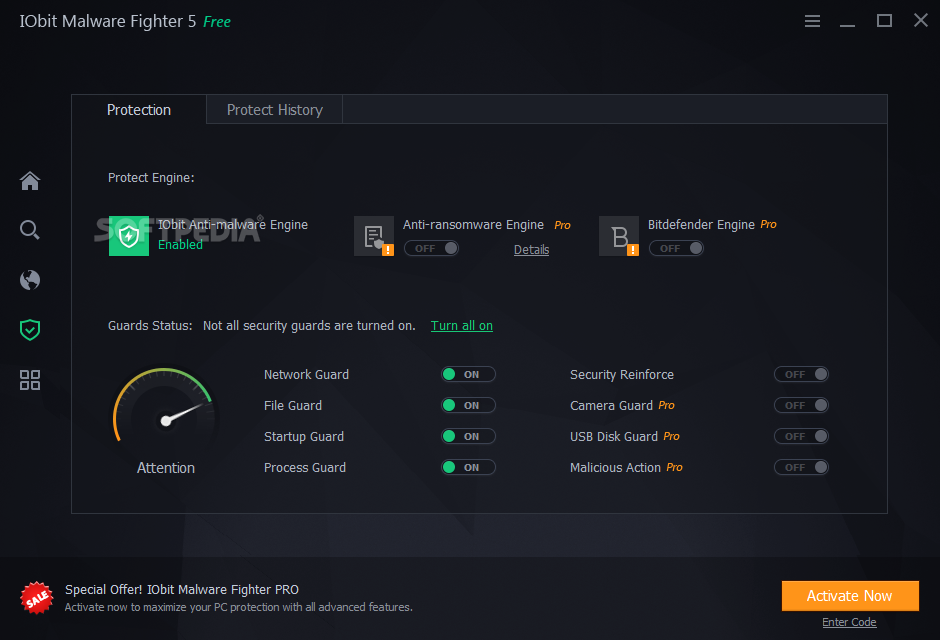Click the Process Guard label
Viewport: 940px width, 640px height.
305,467
